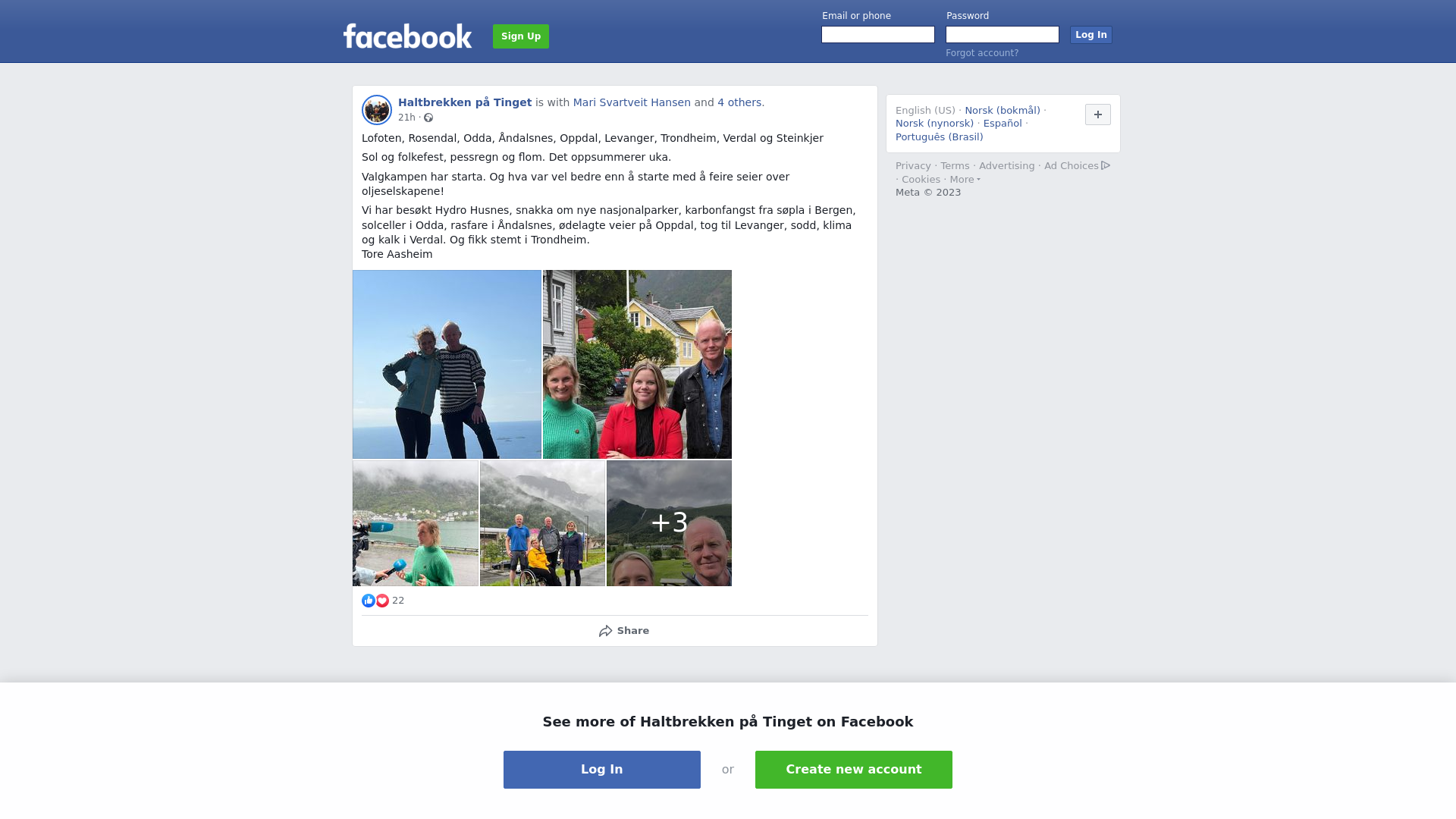This screenshot has width=1456, height=819.
Task: Click the red heart reaction icon
Action: [382, 601]
